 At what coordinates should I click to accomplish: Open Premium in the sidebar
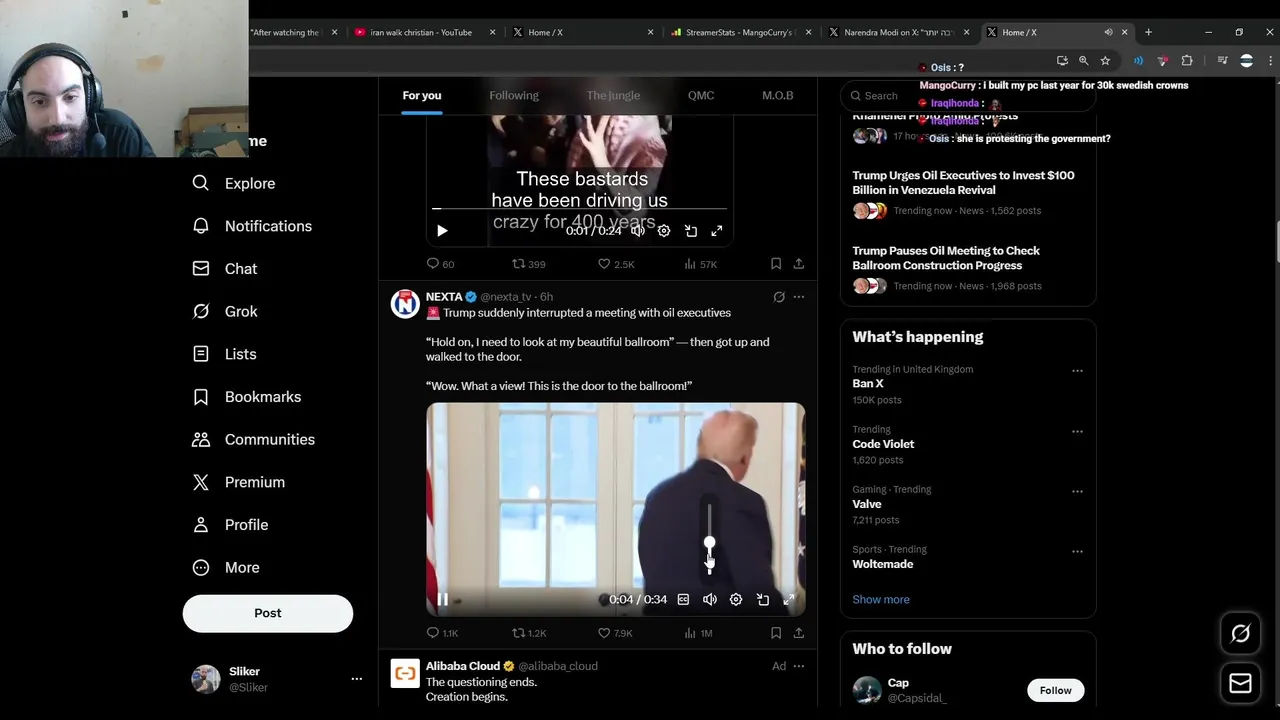click(239, 482)
